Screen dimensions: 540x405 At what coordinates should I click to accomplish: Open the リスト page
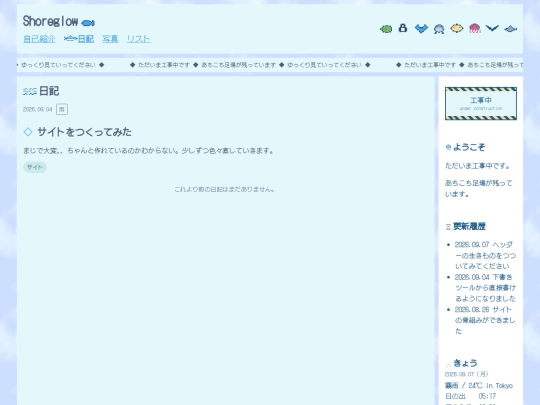[x=138, y=39]
